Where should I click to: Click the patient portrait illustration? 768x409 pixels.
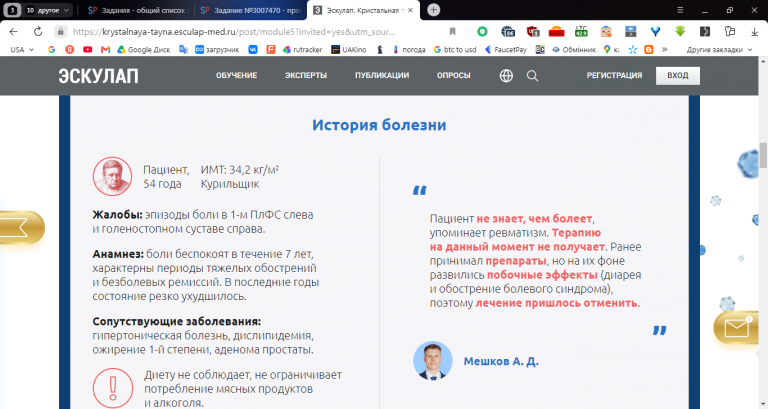[x=113, y=176]
